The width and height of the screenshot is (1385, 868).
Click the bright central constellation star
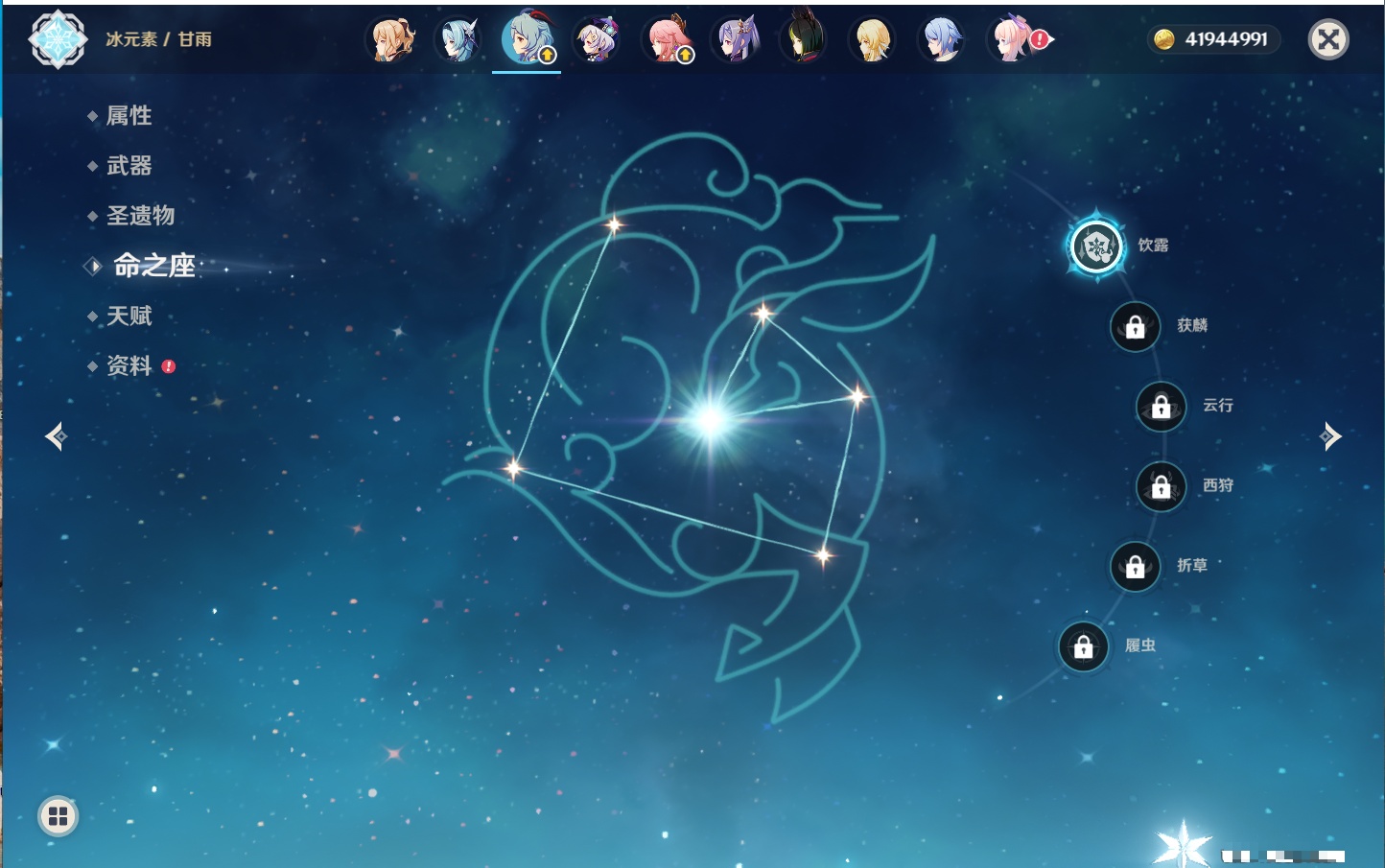point(711,419)
